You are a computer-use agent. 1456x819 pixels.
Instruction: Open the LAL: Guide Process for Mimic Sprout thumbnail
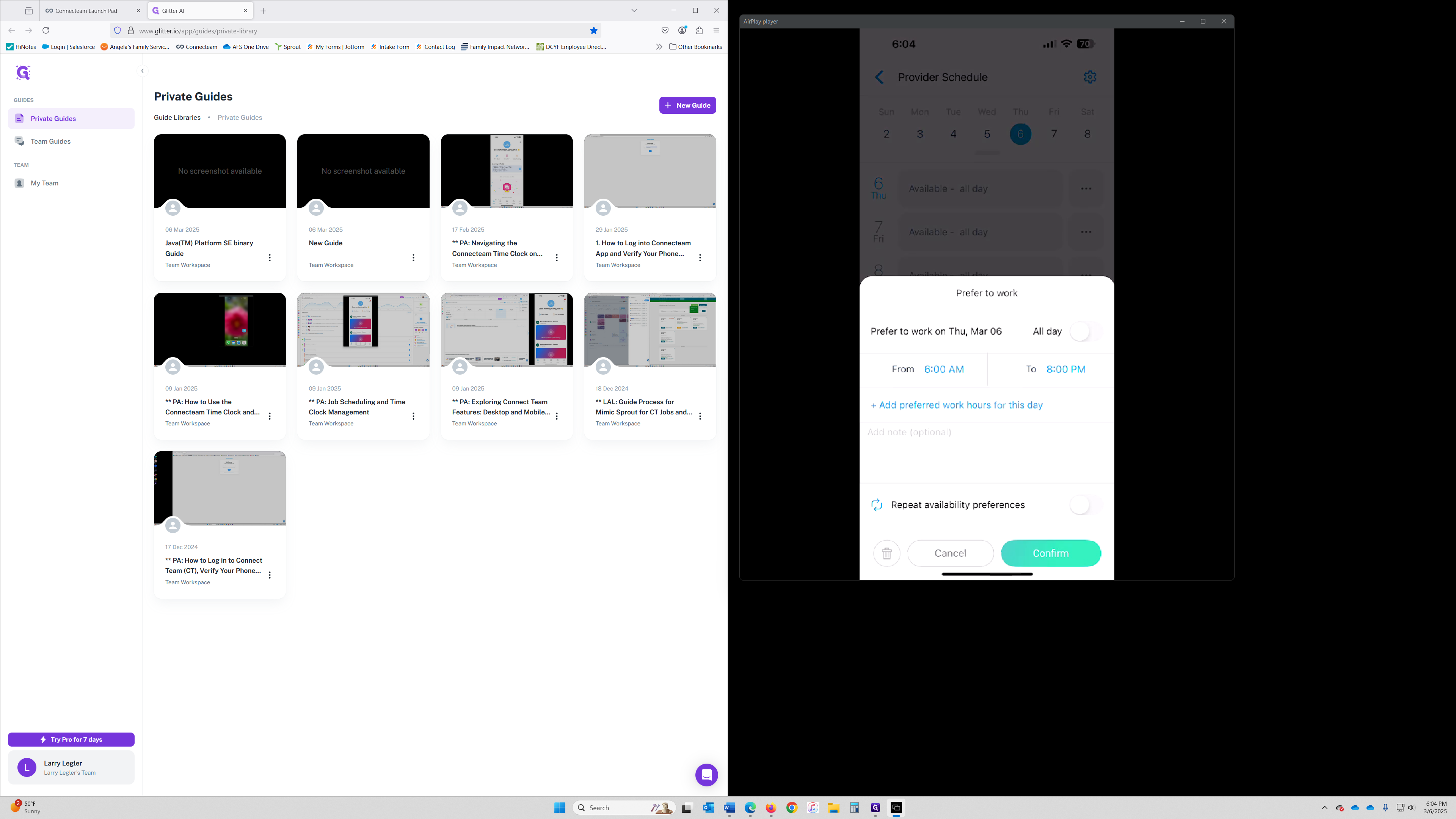[x=650, y=329]
